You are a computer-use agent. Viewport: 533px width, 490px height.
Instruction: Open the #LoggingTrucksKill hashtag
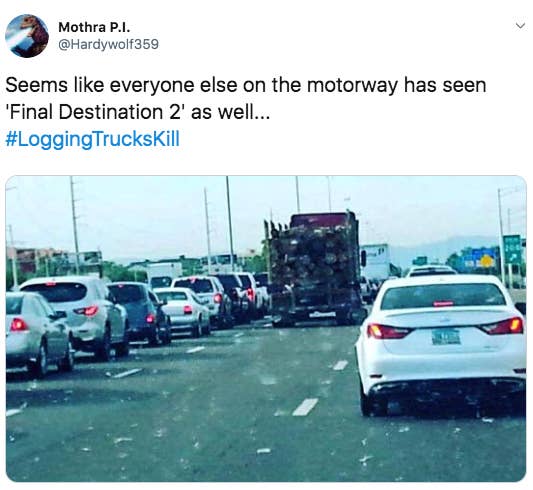[92, 139]
